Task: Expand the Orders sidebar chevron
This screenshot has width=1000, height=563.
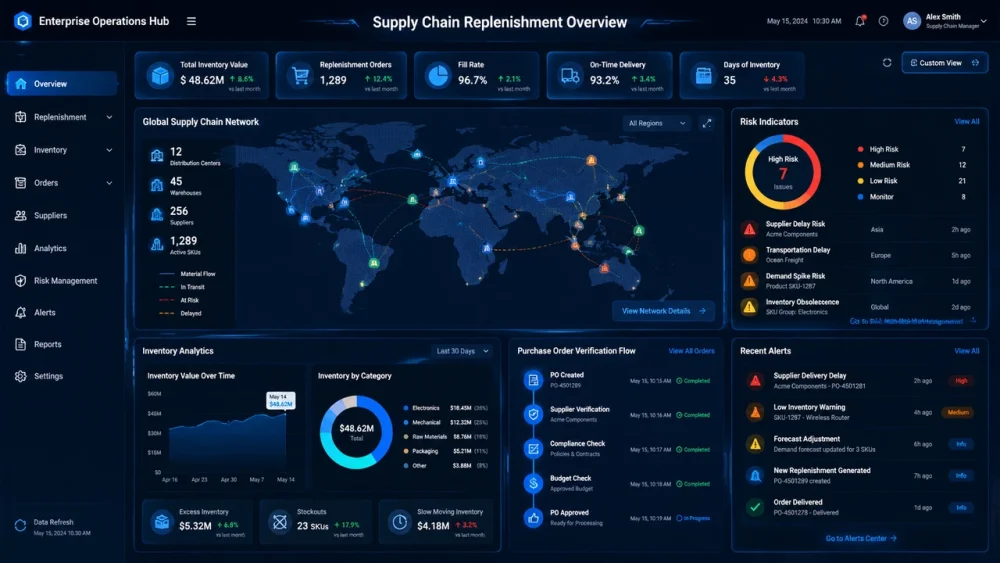Action: pos(109,183)
